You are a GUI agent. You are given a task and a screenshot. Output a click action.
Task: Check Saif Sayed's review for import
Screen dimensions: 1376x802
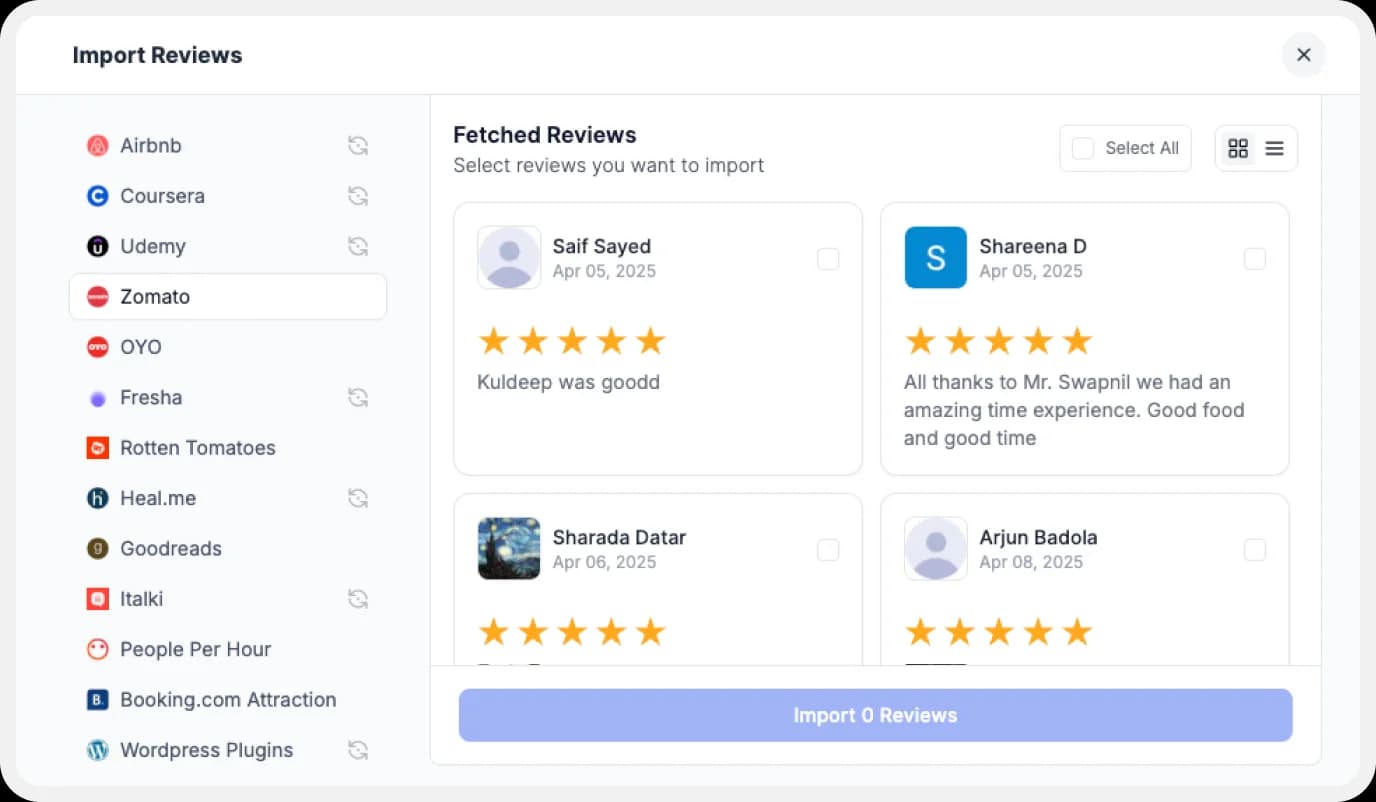tap(828, 258)
